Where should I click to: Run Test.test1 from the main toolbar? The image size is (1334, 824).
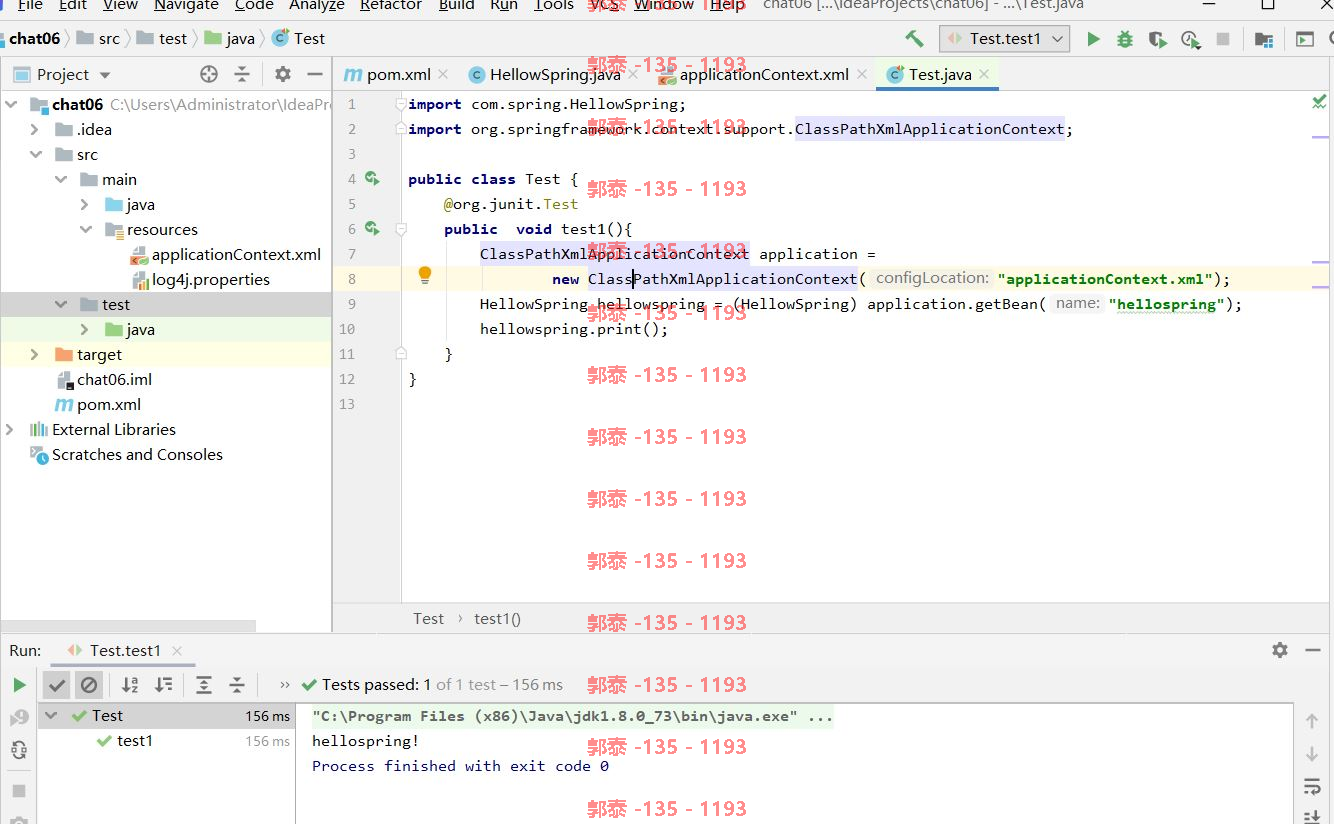click(1093, 39)
